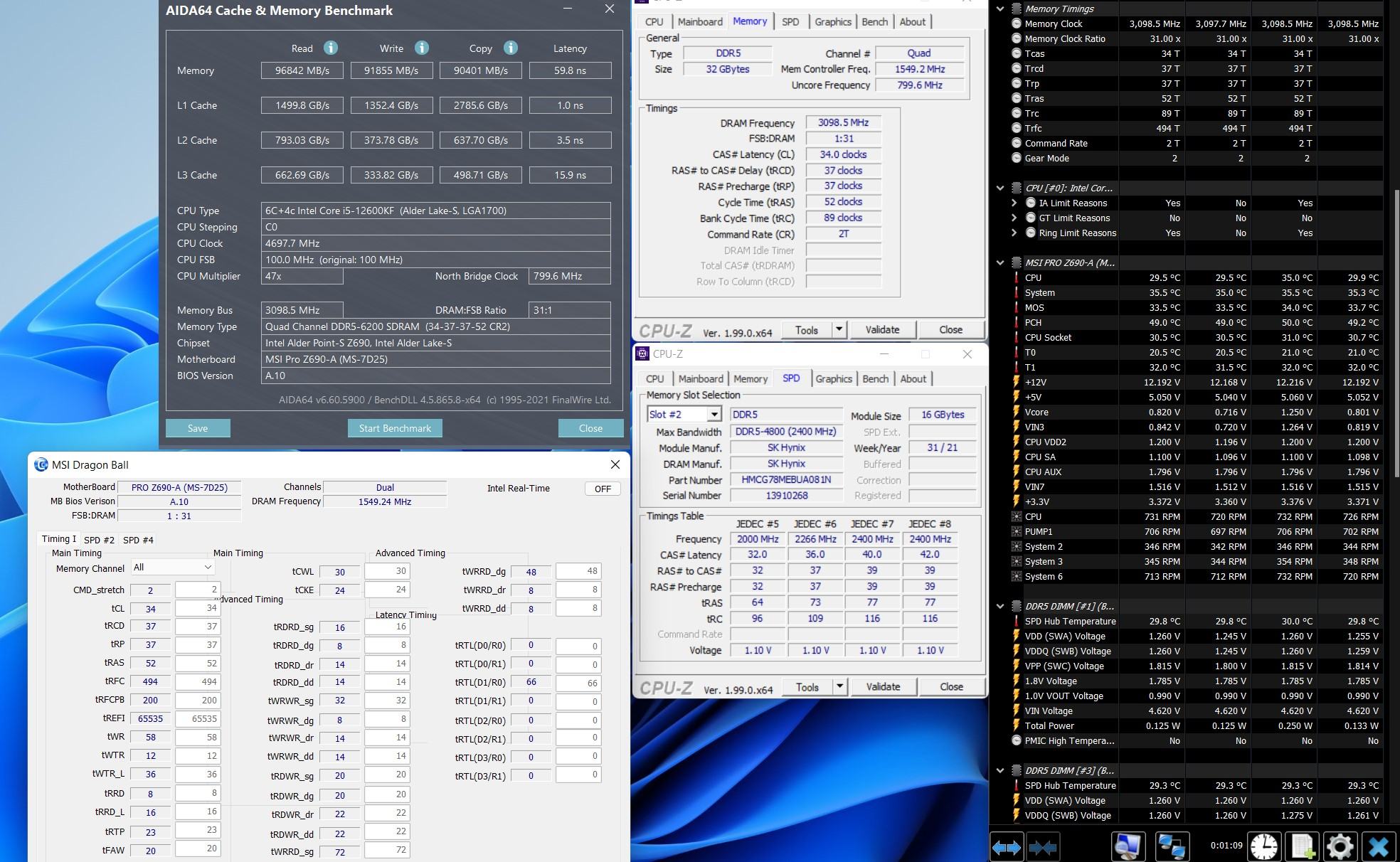Open HWiNFO settings gear icon

pos(1340,847)
